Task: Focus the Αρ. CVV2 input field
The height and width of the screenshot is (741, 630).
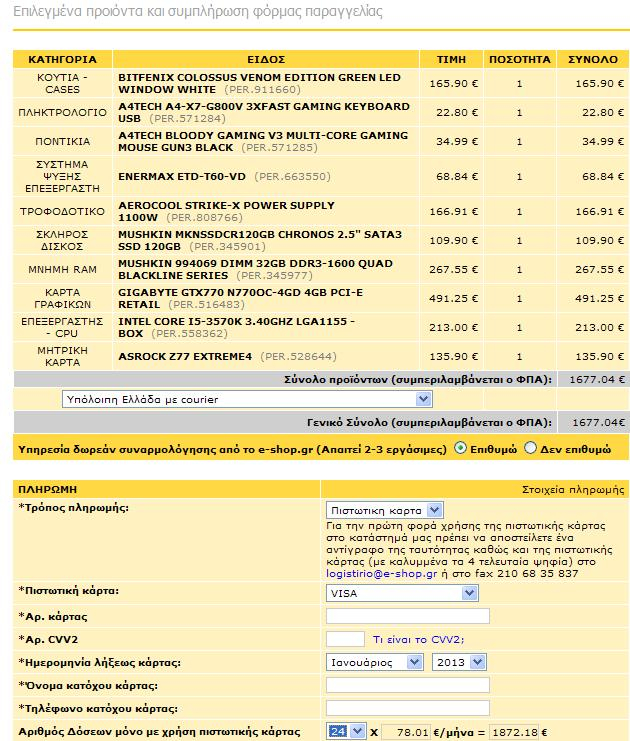Action: 345,639
